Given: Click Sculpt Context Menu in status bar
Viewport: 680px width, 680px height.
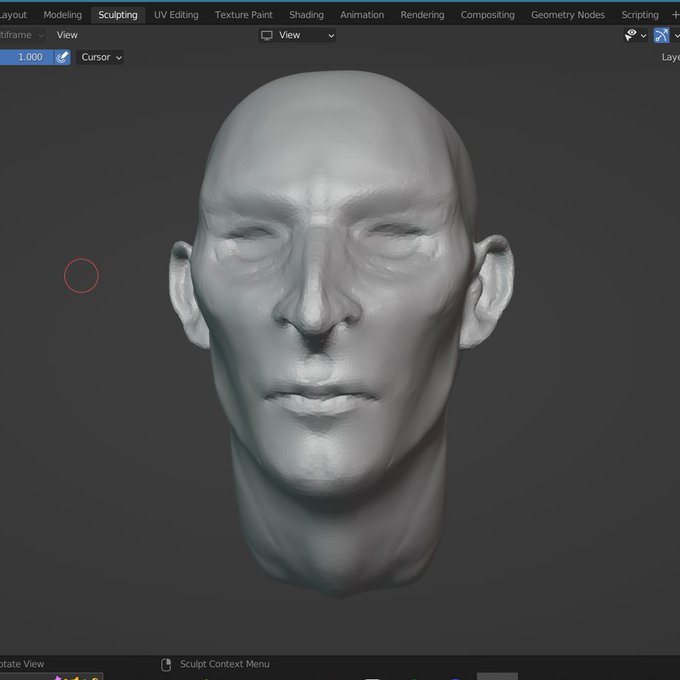Looking at the screenshot, I should tap(225, 664).
